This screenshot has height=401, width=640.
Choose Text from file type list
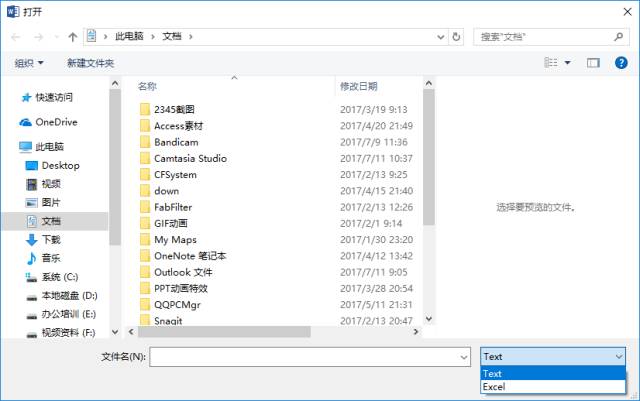click(553, 374)
